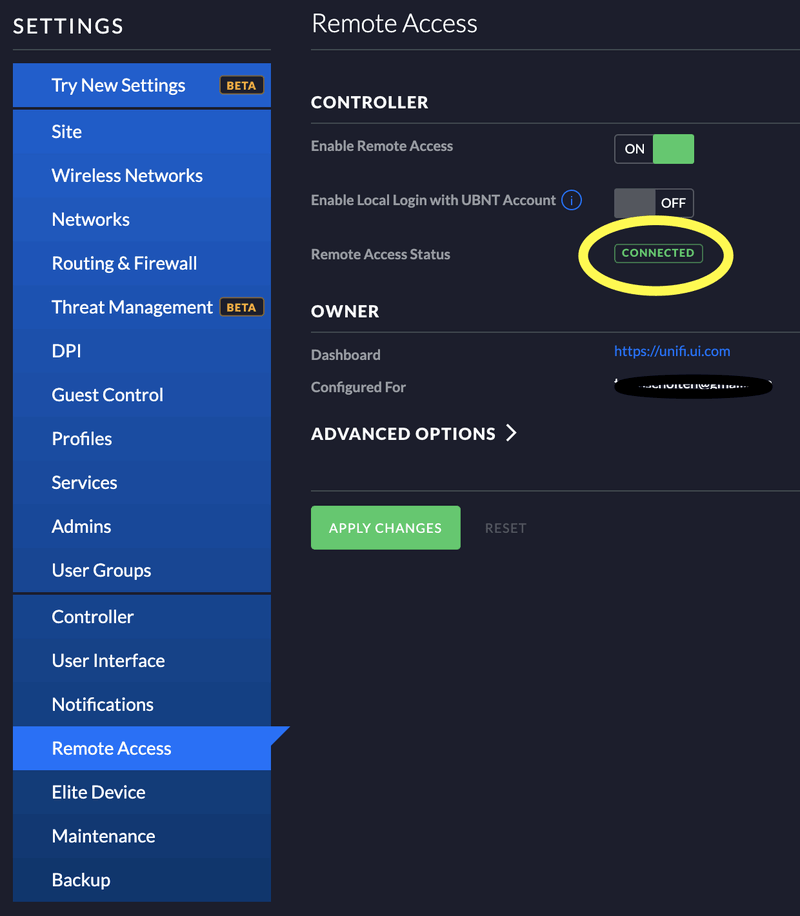Expand the Advanced Options chevron

coord(511,434)
